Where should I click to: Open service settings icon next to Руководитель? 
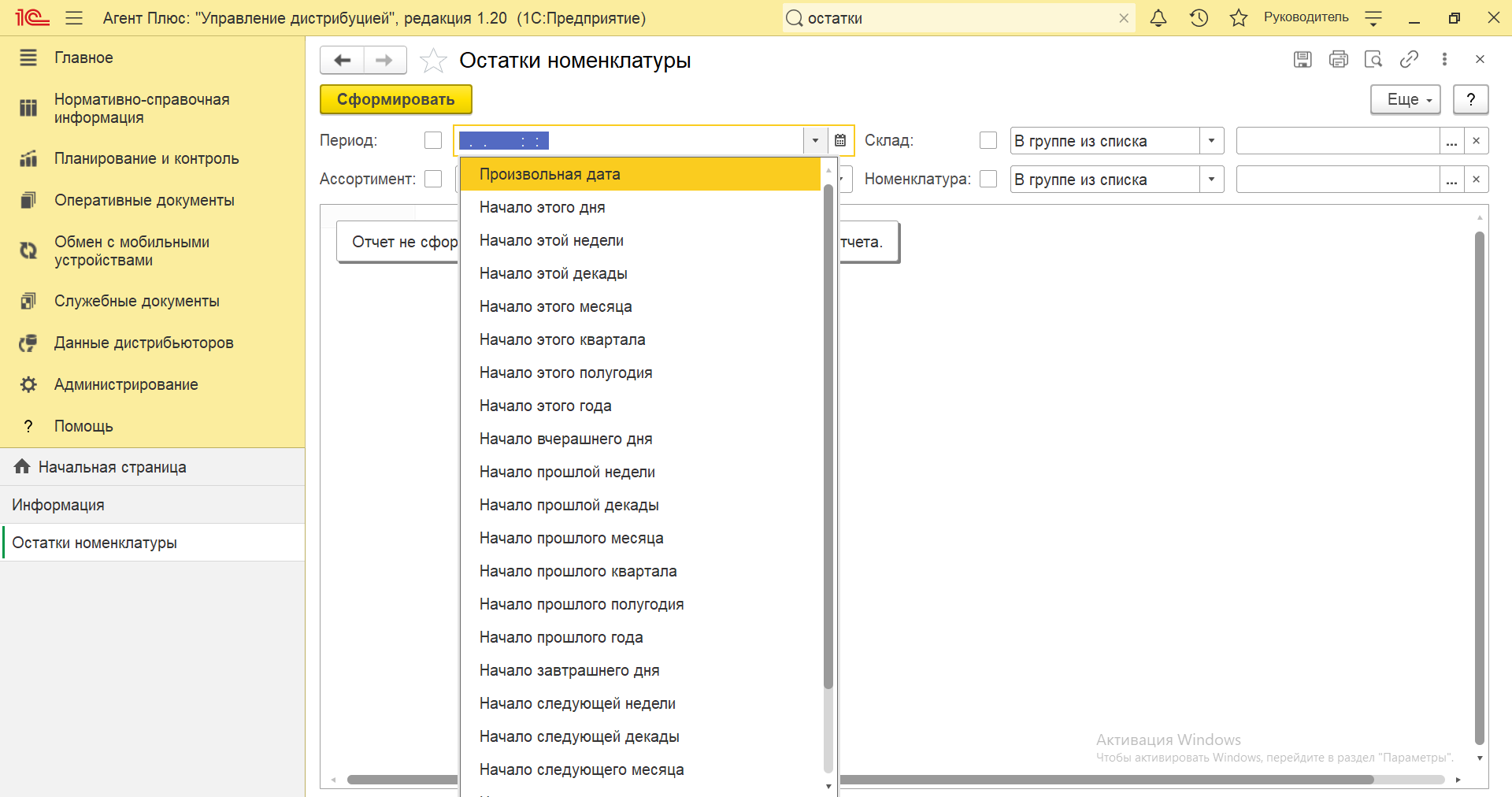point(1373,19)
